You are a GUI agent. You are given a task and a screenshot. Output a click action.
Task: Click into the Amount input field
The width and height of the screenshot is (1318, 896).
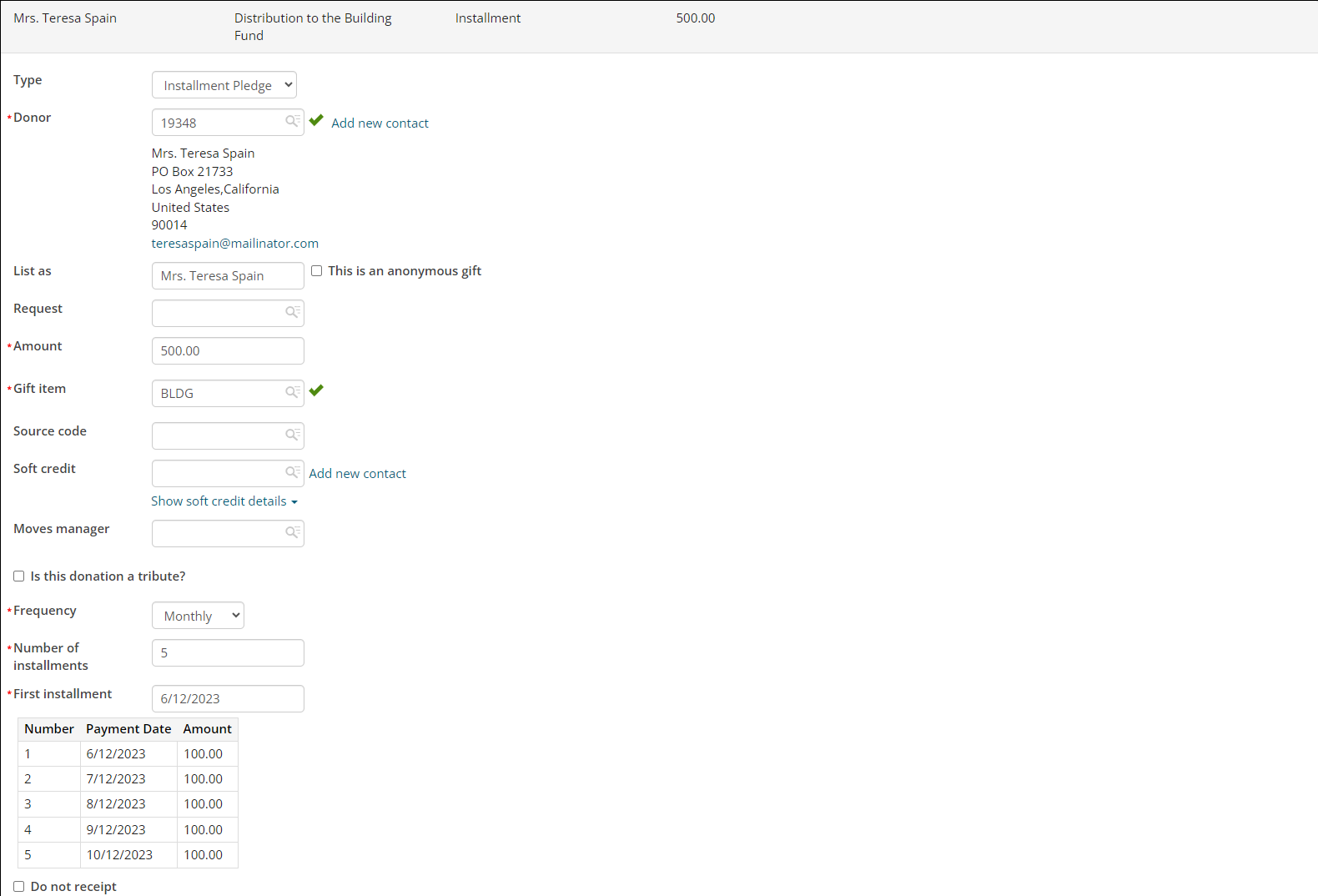tap(227, 351)
